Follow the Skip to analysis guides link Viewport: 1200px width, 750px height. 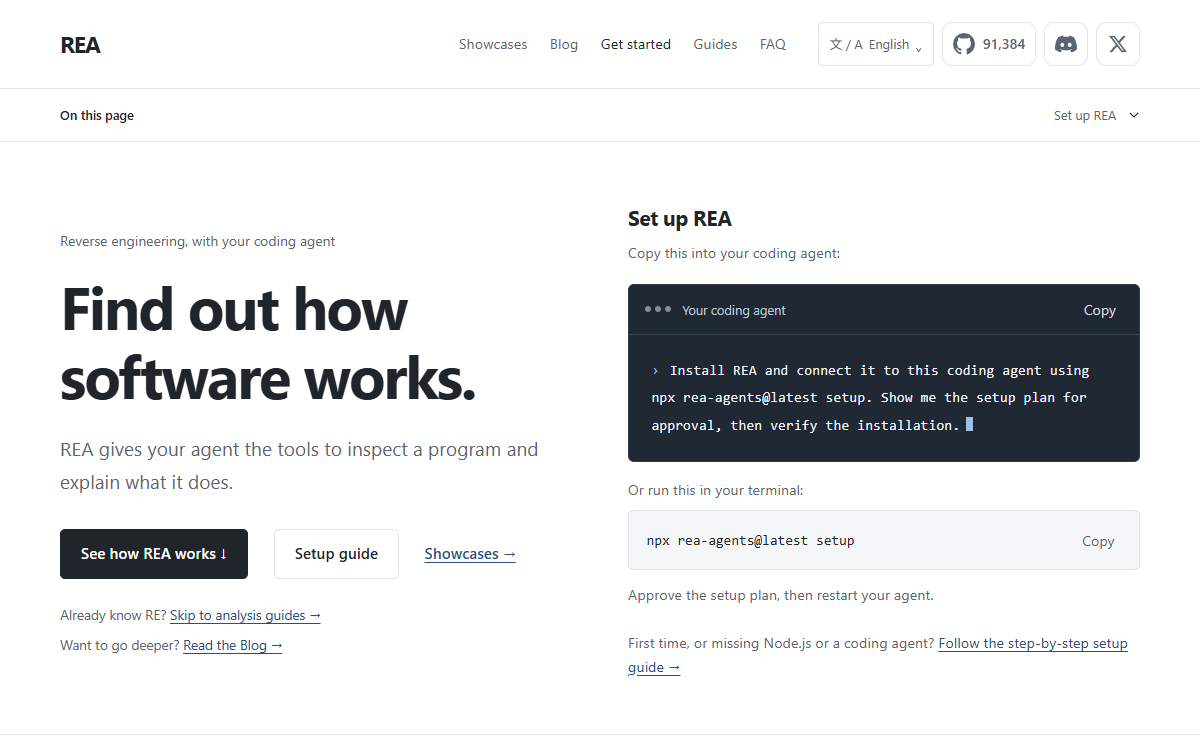point(245,615)
